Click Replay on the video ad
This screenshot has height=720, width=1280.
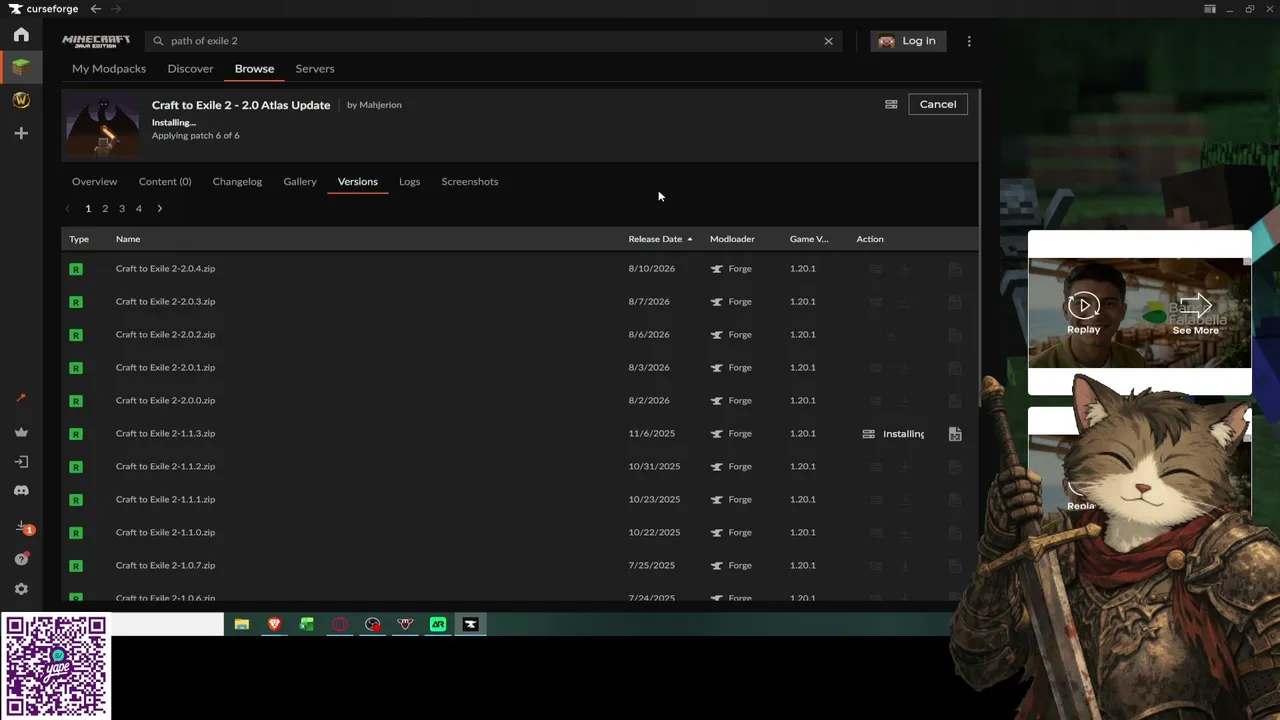(x=1083, y=313)
